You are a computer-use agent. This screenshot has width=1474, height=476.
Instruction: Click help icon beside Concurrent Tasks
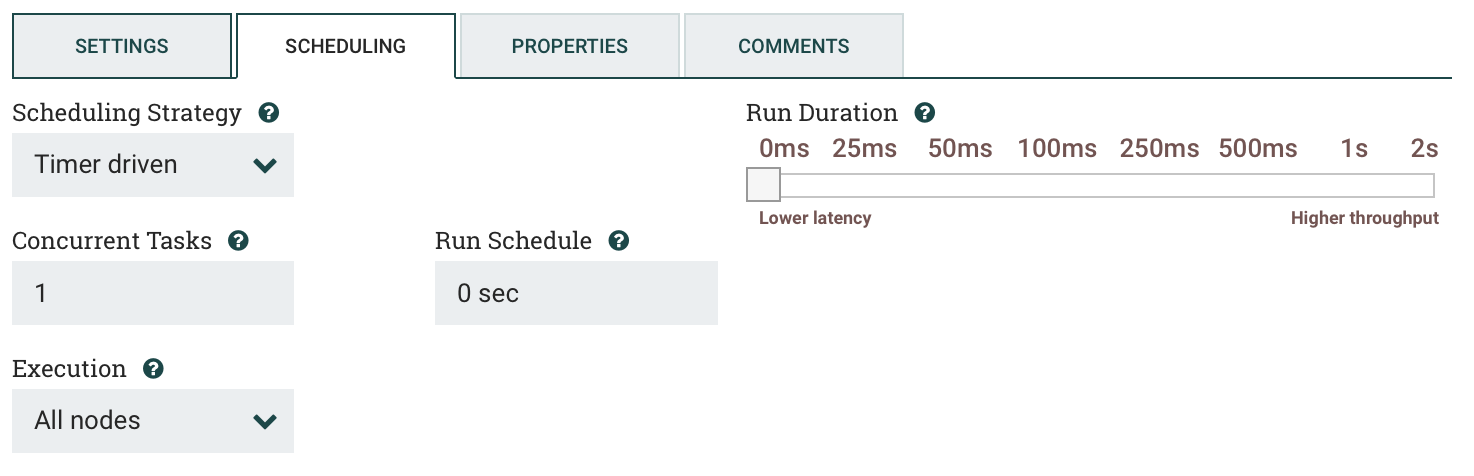[x=238, y=241]
